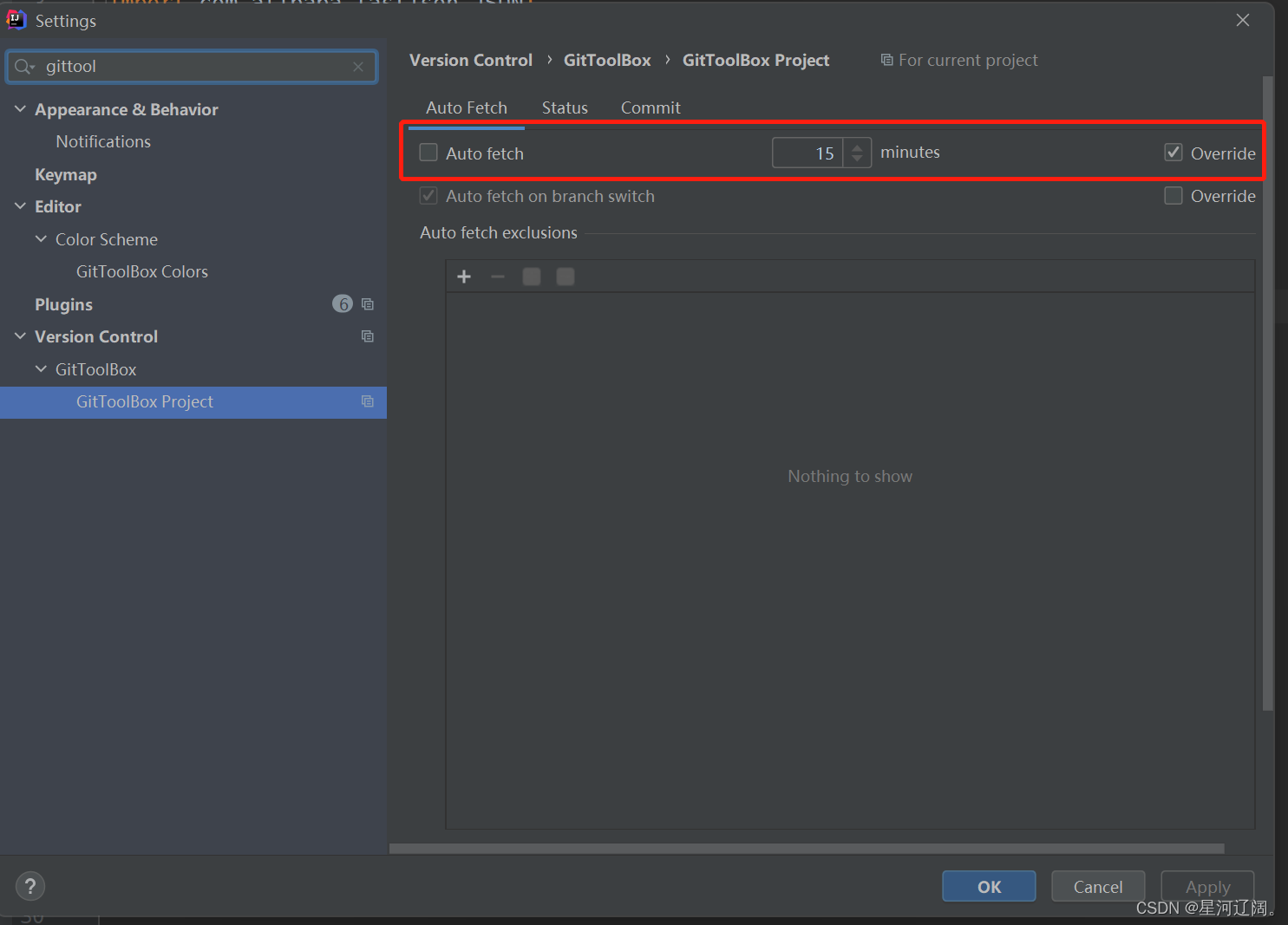This screenshot has width=1288, height=925.
Task: Click GitToolBox Project in the breadcrumb
Action: click(755, 60)
